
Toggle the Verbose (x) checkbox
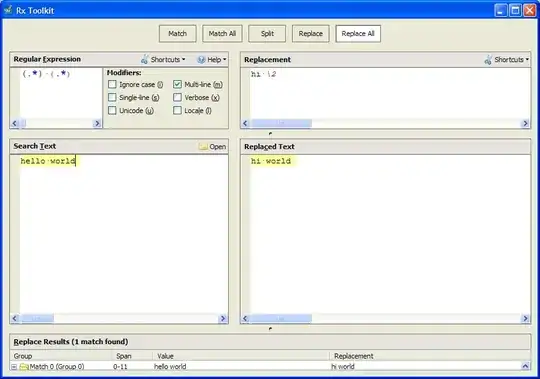click(x=177, y=97)
